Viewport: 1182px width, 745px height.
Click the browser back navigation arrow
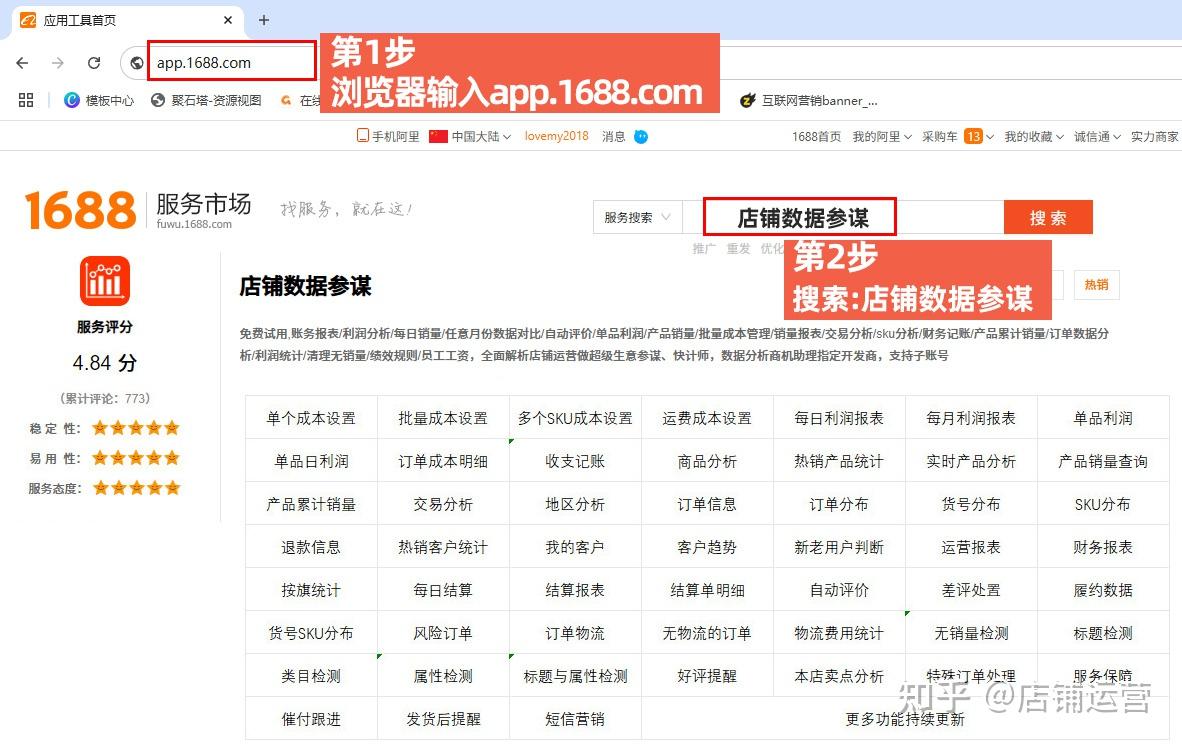pos(22,61)
